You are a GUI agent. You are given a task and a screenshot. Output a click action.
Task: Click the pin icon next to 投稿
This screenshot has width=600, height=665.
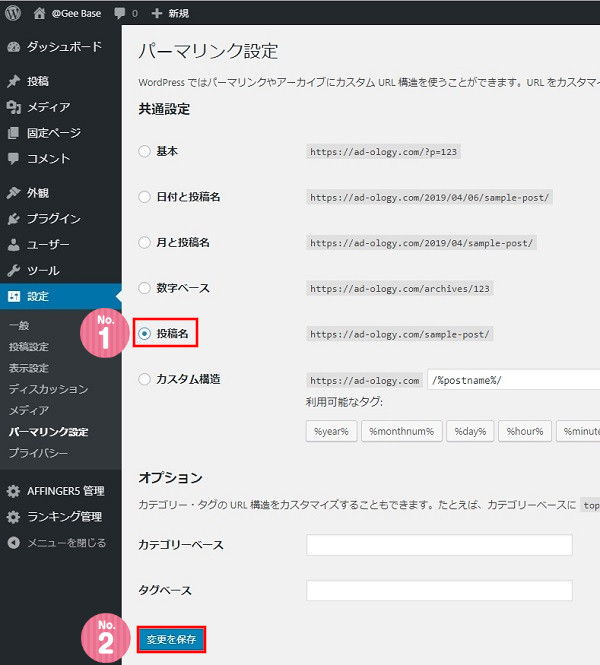pyautogui.click(x=14, y=81)
